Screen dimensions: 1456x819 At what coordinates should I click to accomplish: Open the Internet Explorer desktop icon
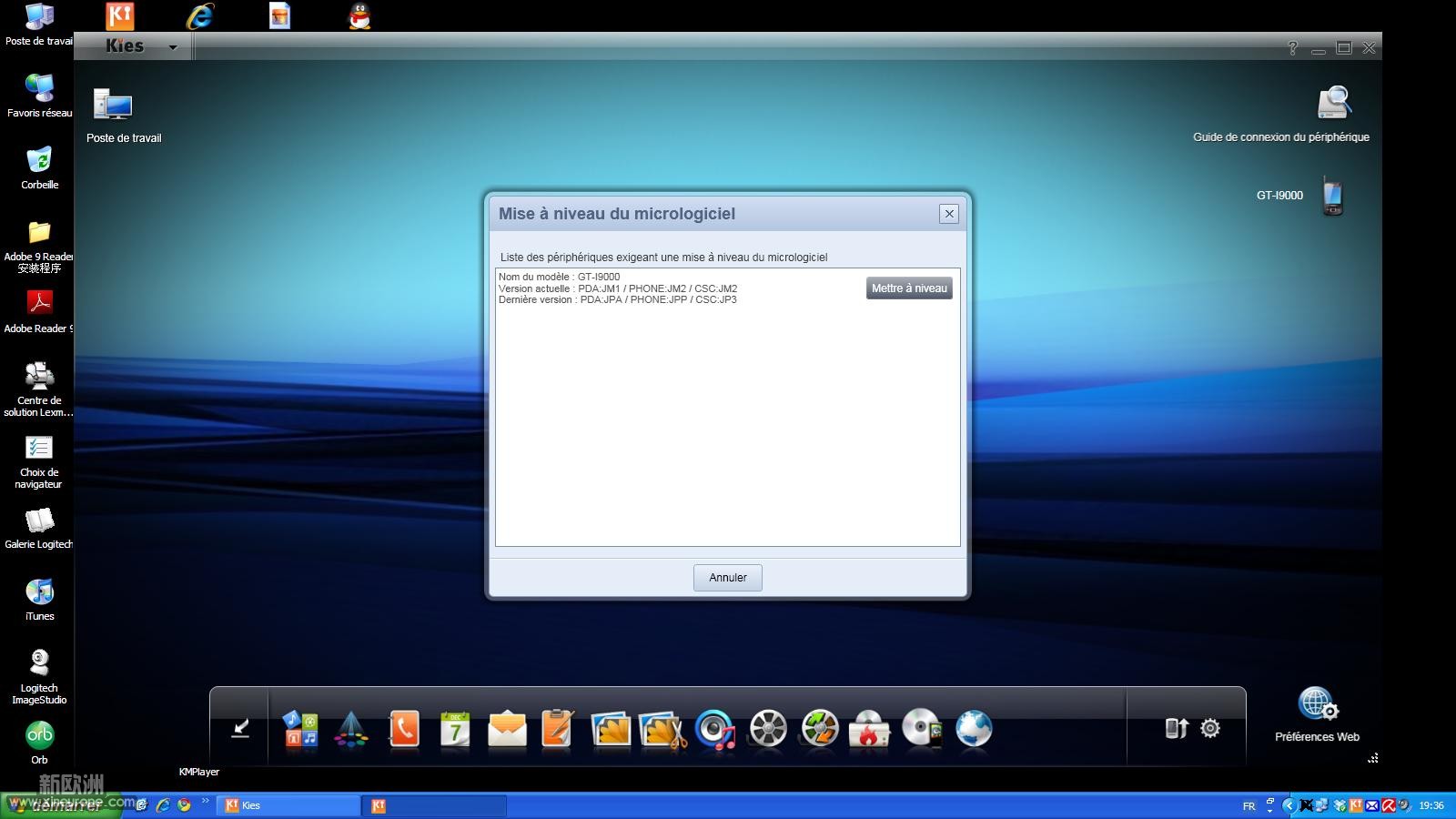coord(199,16)
